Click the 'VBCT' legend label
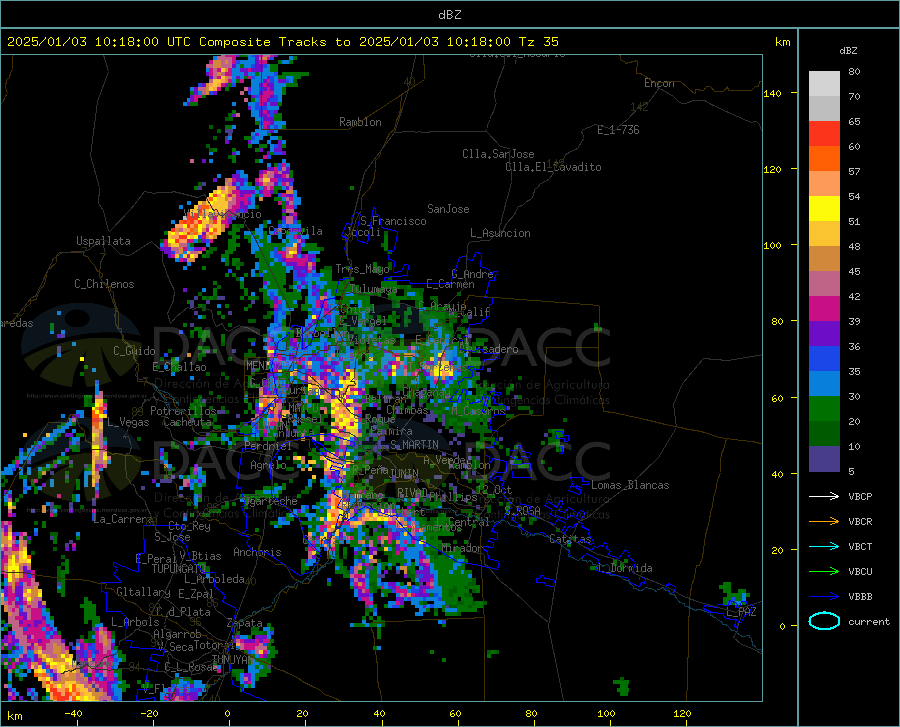The width and height of the screenshot is (900, 727). [860, 546]
